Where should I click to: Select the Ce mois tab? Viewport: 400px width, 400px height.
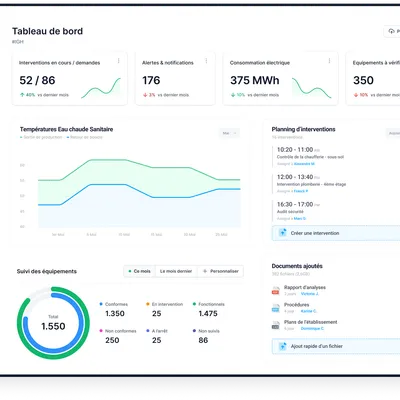[140, 271]
